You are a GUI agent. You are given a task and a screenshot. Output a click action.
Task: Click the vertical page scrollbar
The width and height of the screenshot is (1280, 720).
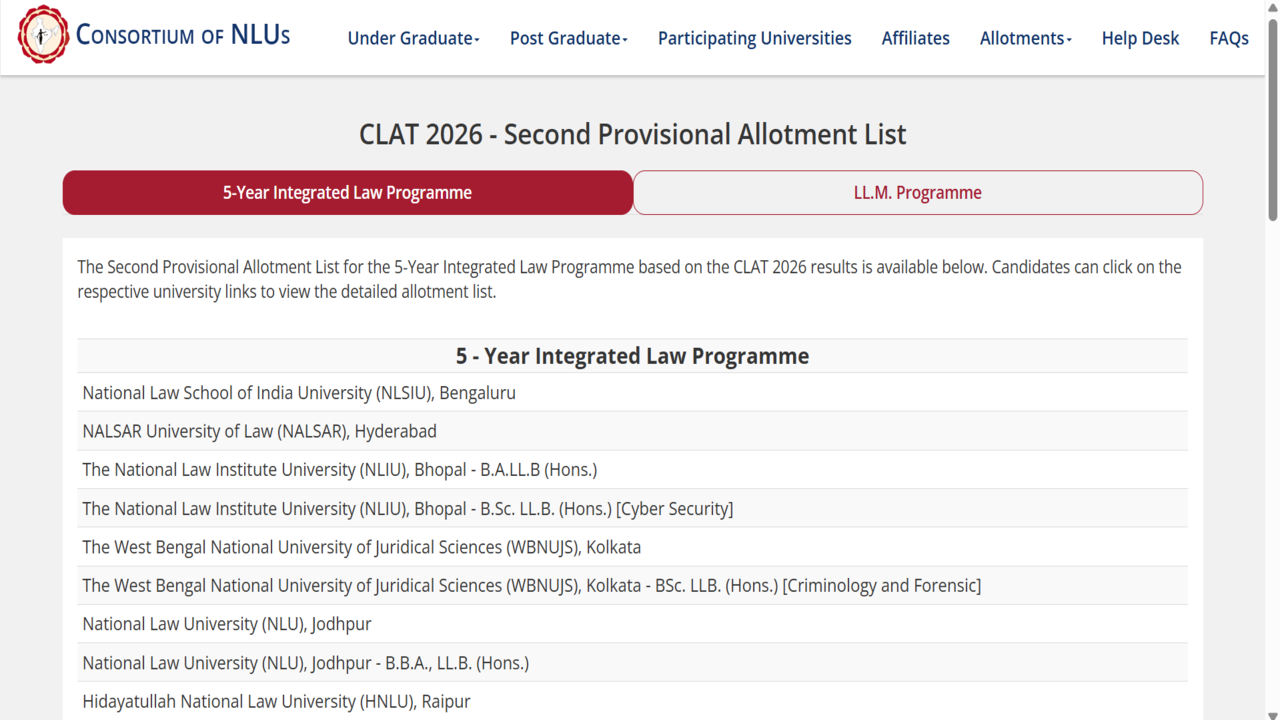[x=1272, y=120]
